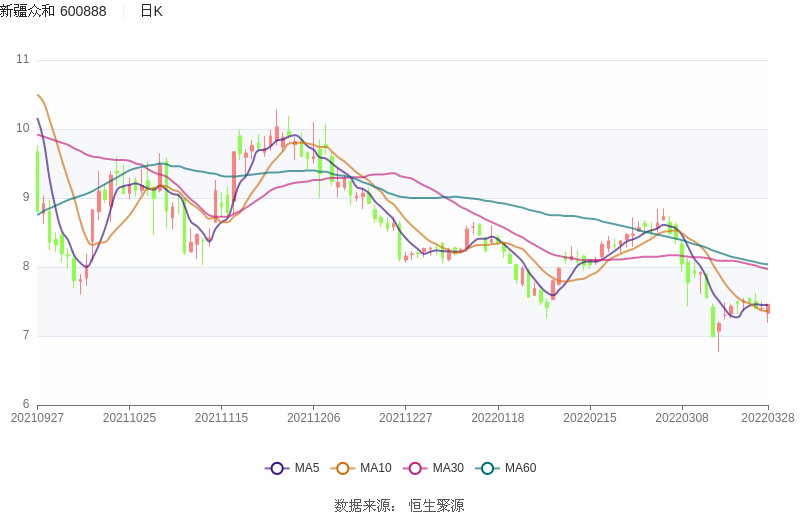
Task: Click the y-axis value 11 label
Action: click(23, 60)
